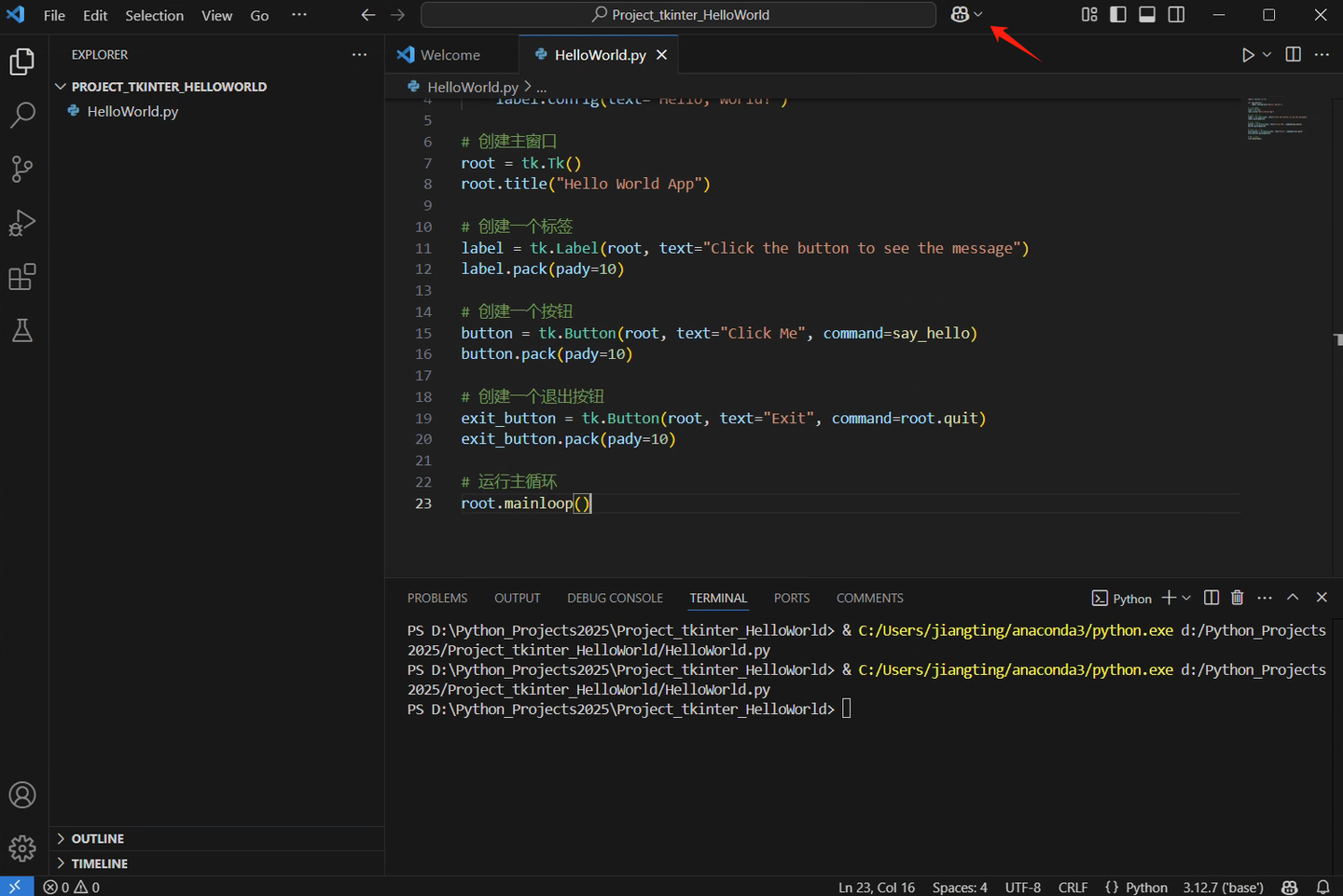Click the Copilot icon in title bar
1343x896 pixels.
960,15
